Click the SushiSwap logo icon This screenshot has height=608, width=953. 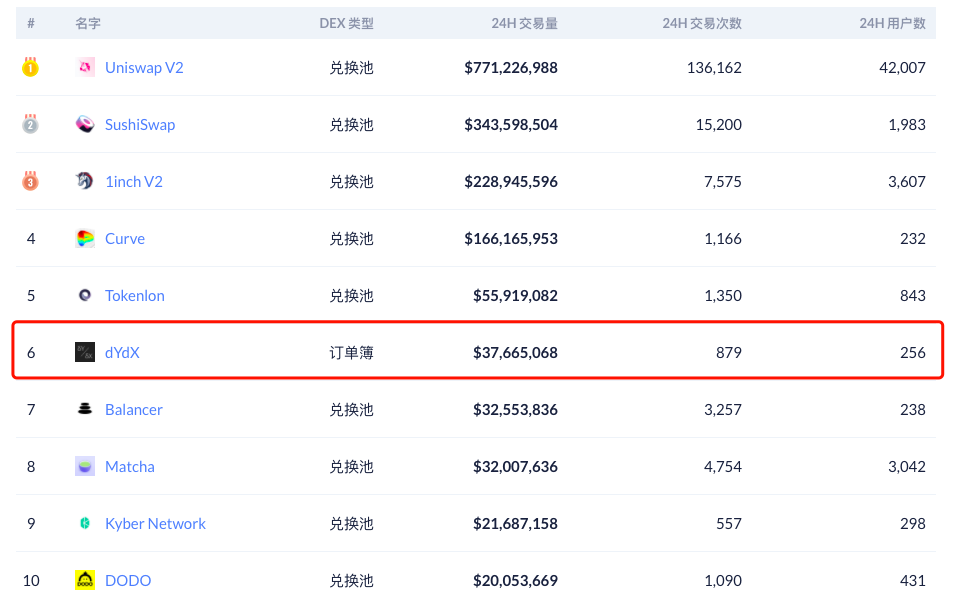coord(85,125)
